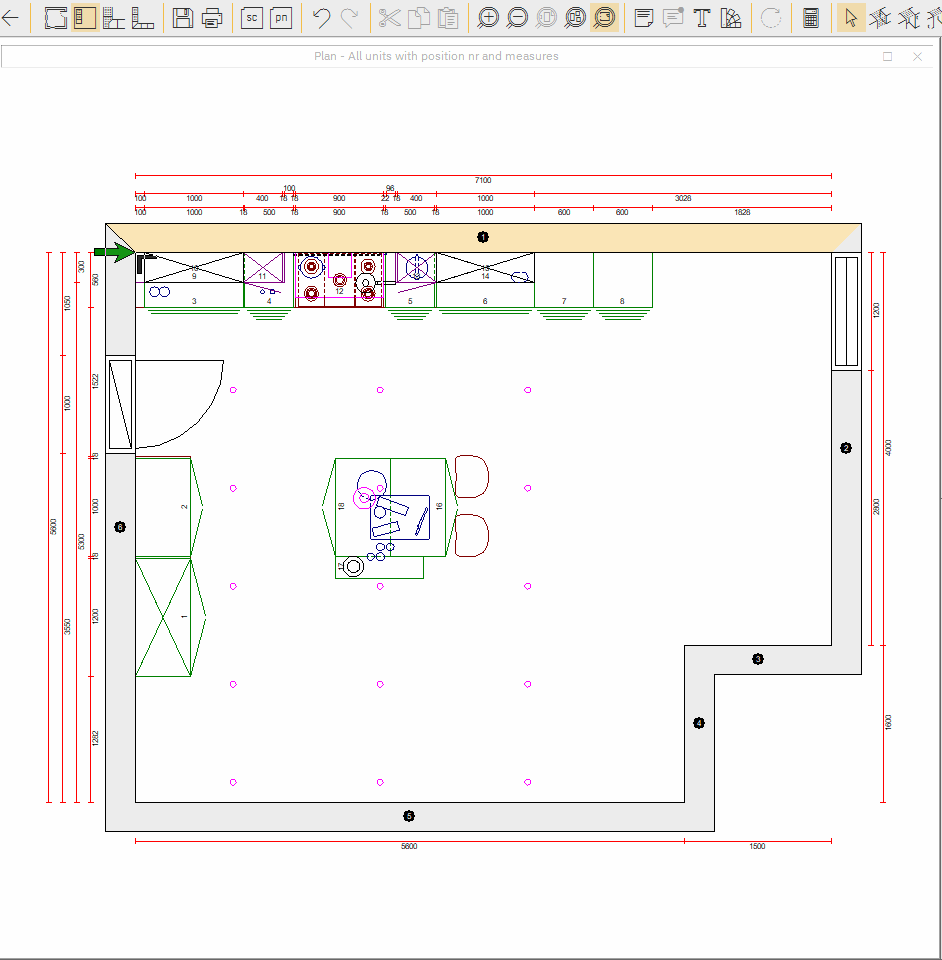Open the Calculator icon
This screenshot has height=960, width=942.
click(x=811, y=17)
